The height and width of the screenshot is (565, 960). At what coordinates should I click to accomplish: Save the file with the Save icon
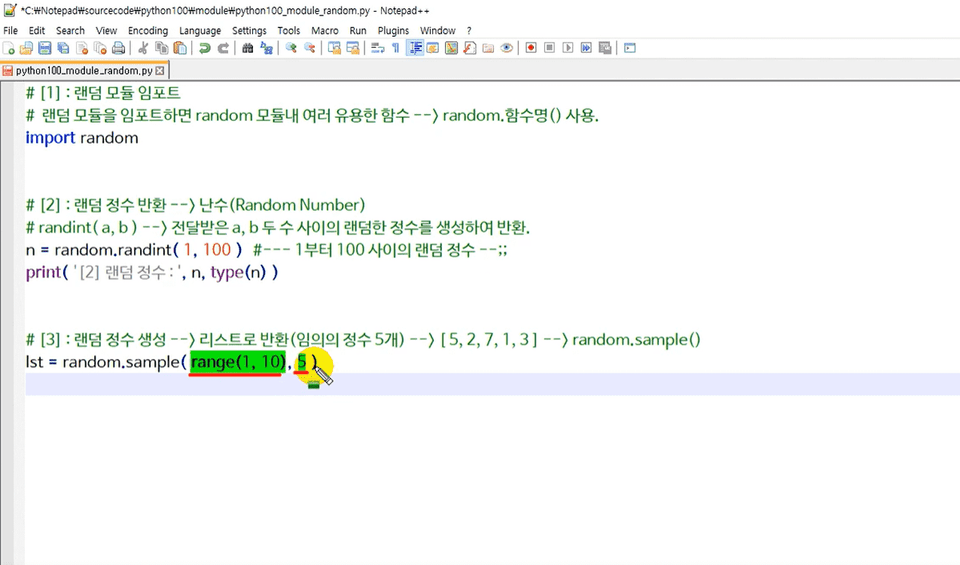coord(45,48)
